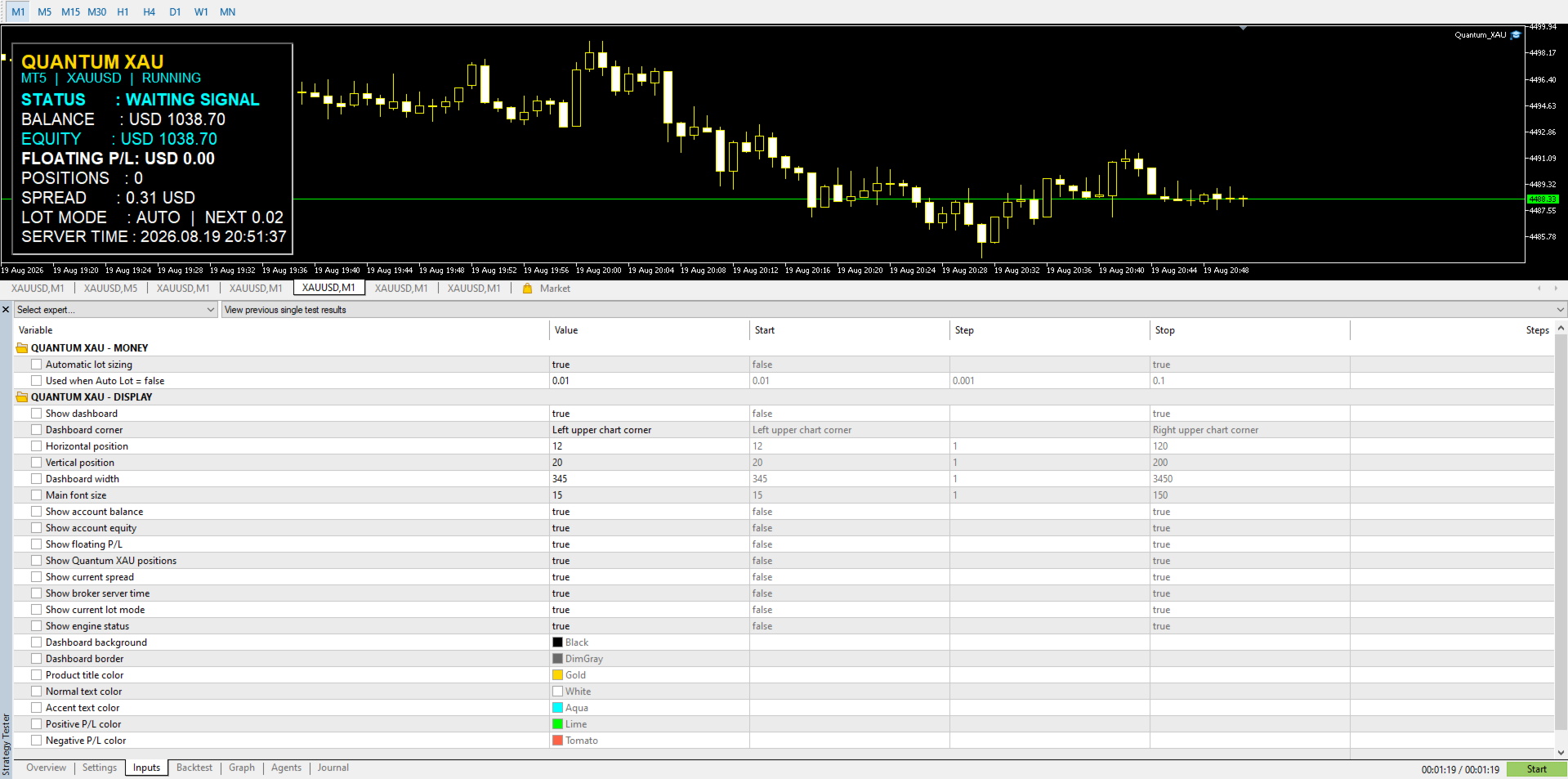1568x779 pixels.
Task: Click the Quantum_XAU expert hat icon
Action: pos(1516,35)
